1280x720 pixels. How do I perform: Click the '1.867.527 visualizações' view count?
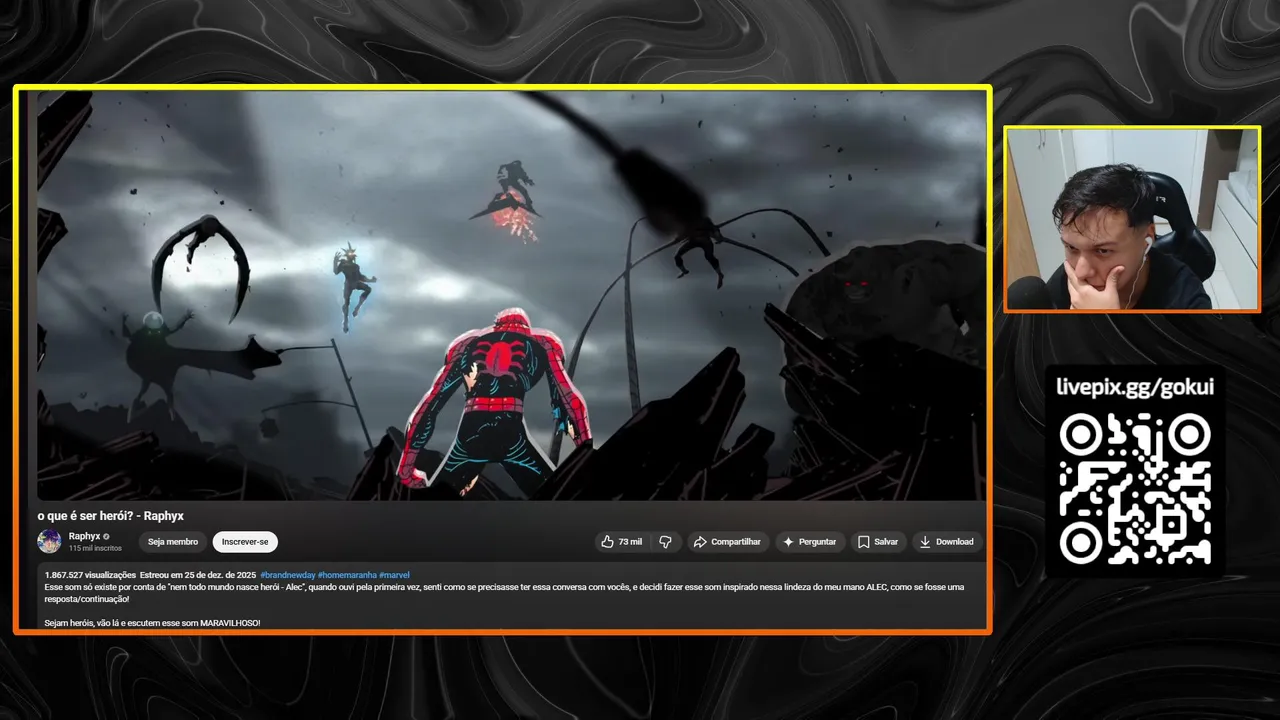pos(90,575)
